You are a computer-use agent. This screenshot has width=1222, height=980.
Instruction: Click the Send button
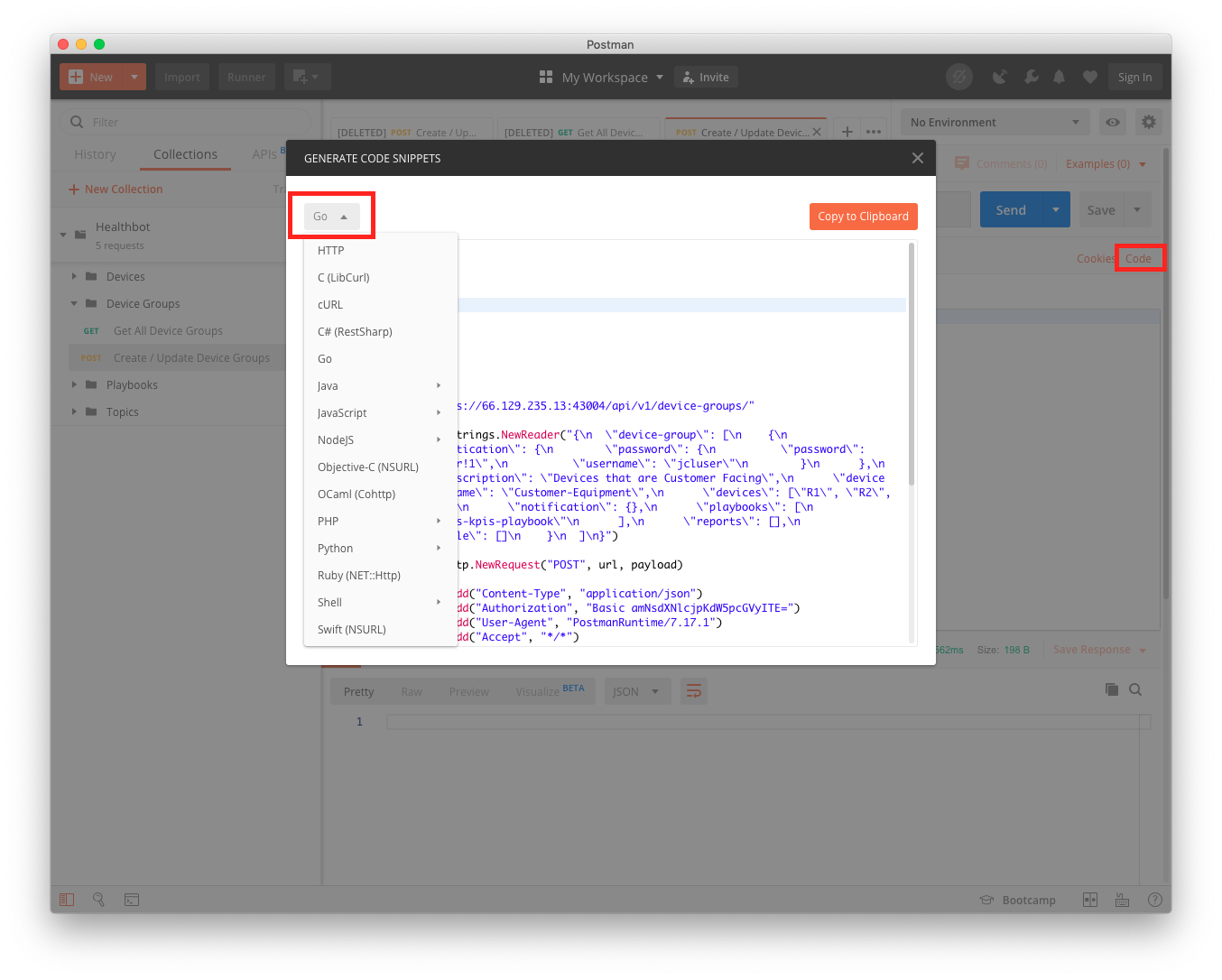click(x=1011, y=209)
